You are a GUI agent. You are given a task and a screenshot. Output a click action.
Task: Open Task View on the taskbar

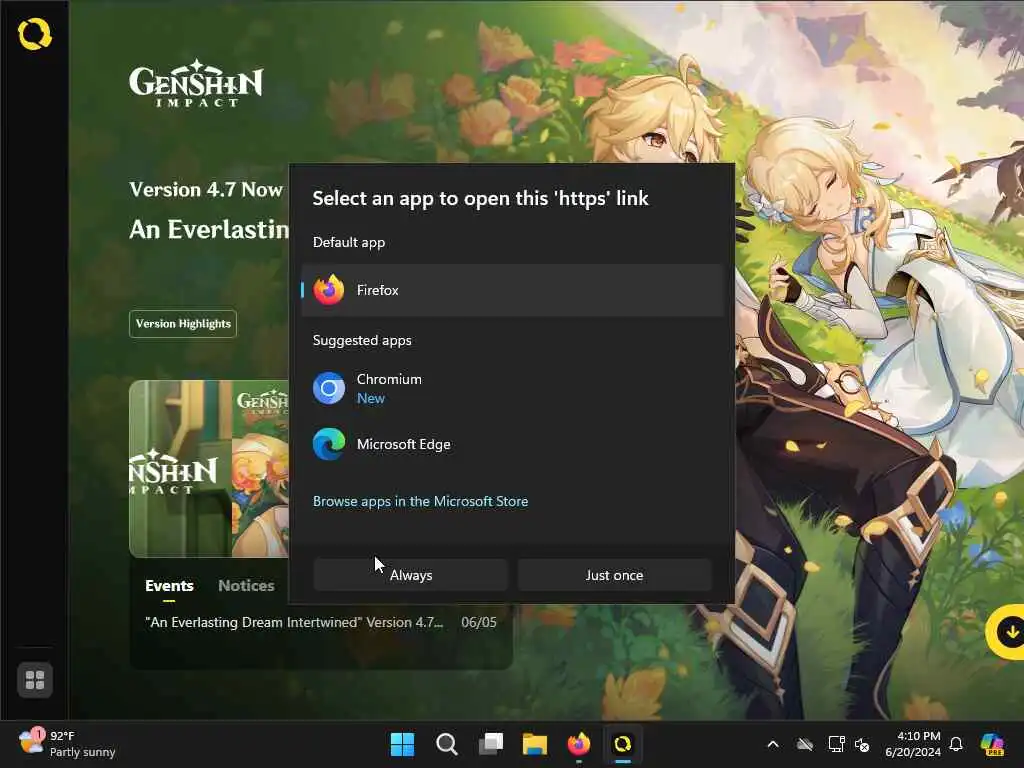tap(491, 744)
